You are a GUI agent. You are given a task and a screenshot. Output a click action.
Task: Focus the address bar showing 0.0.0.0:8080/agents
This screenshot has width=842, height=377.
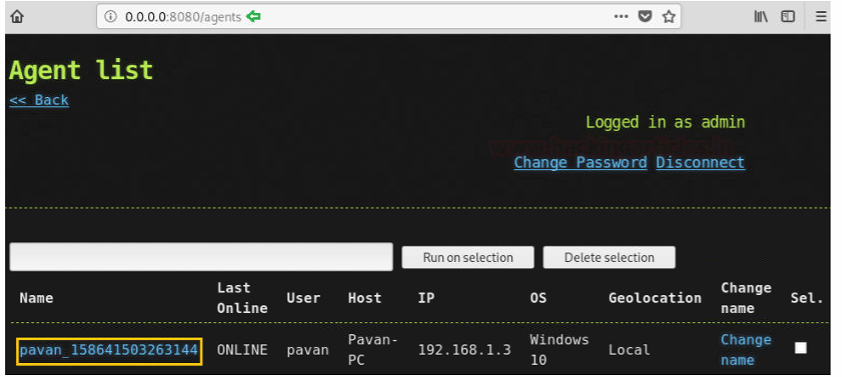[x=389, y=17]
